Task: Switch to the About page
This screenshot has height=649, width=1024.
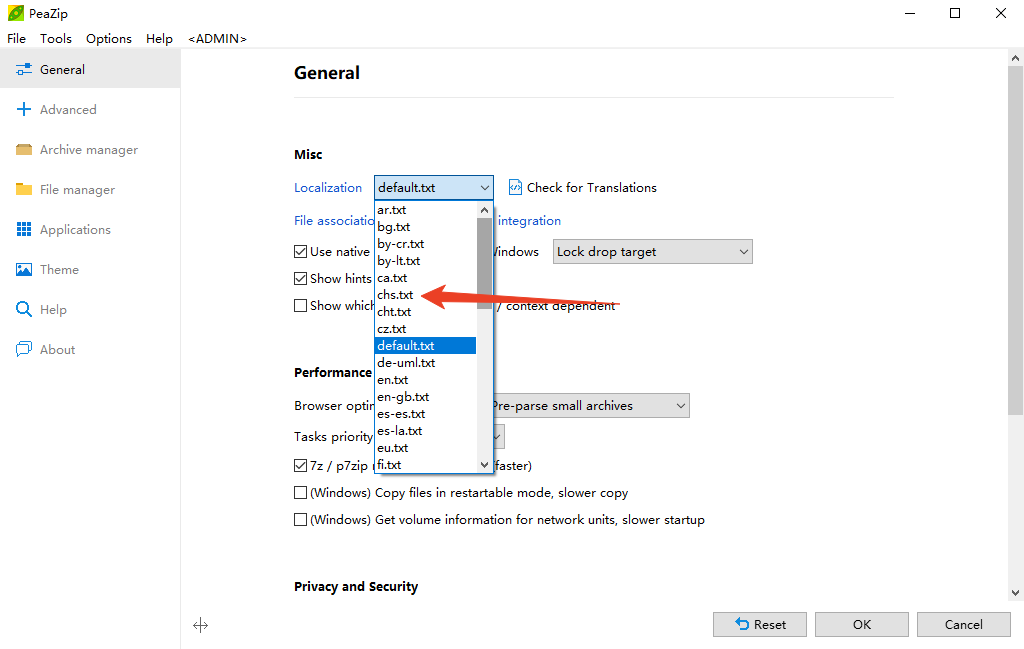Action: (x=90, y=349)
